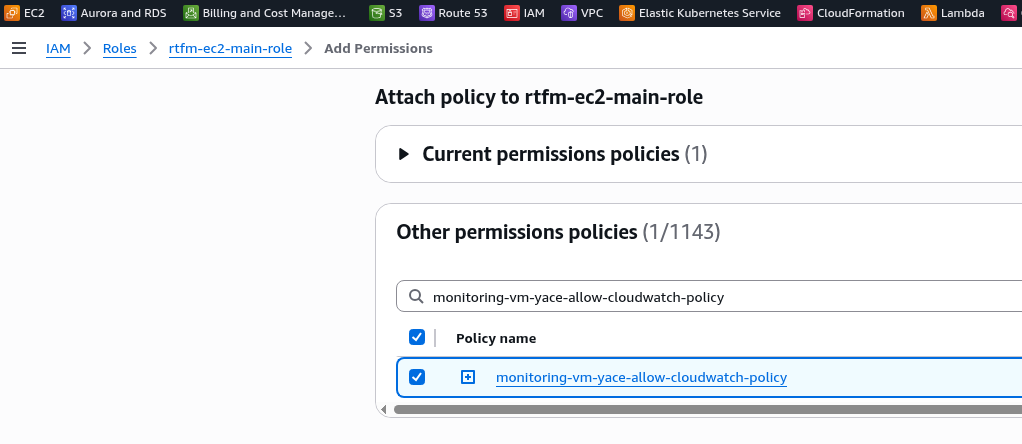The image size is (1022, 444).
Task: Go to IAM in the breadcrumb
Action: (58, 48)
